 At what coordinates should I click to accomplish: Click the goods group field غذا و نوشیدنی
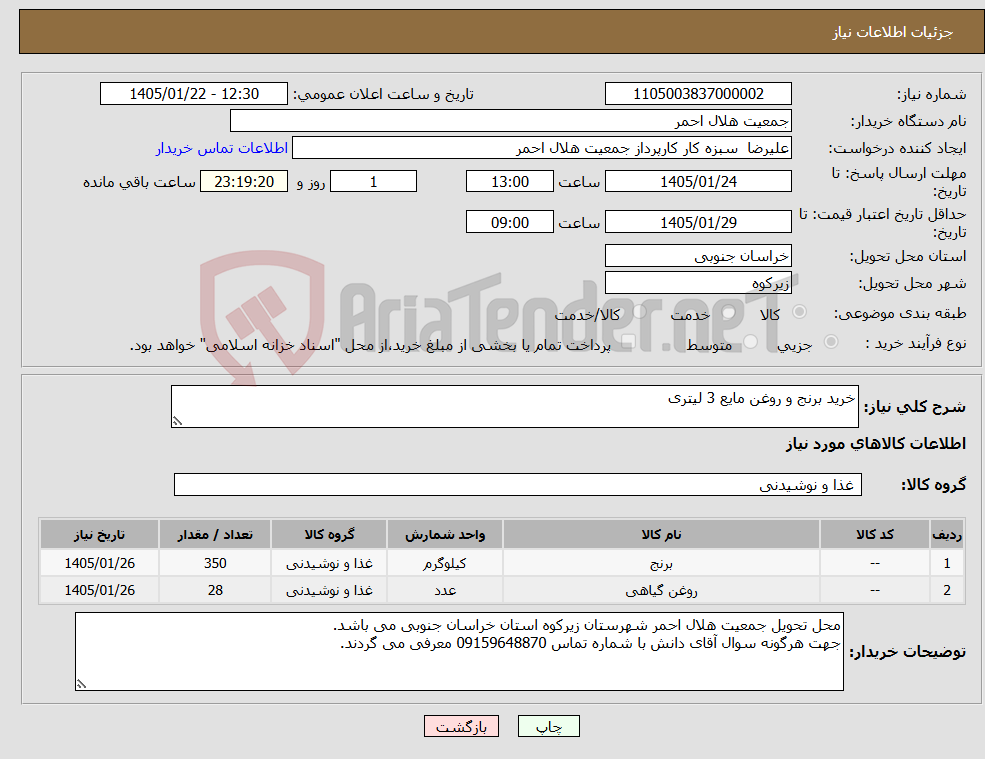point(518,484)
